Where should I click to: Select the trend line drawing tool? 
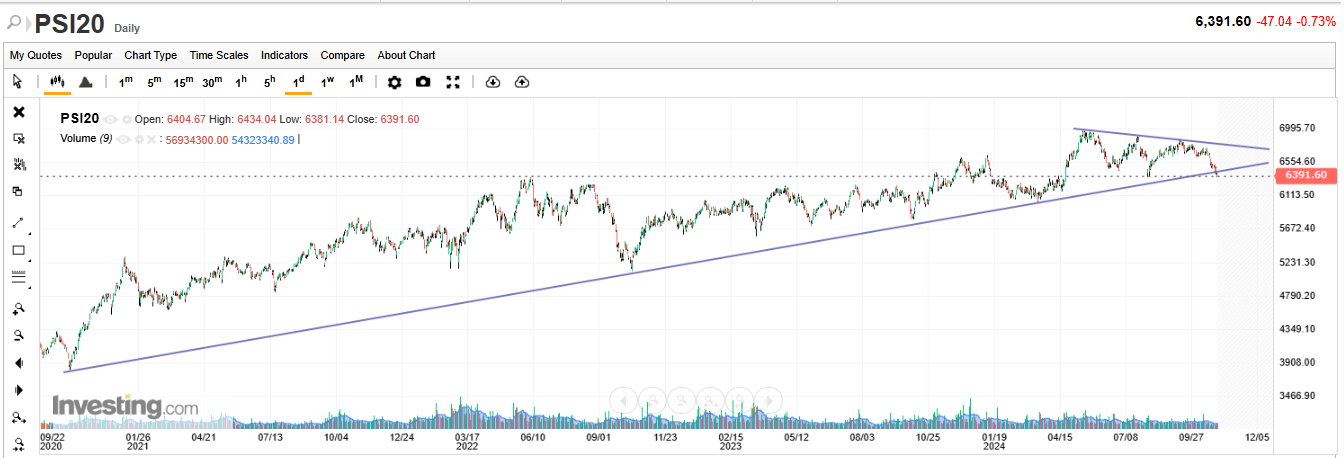tap(18, 223)
